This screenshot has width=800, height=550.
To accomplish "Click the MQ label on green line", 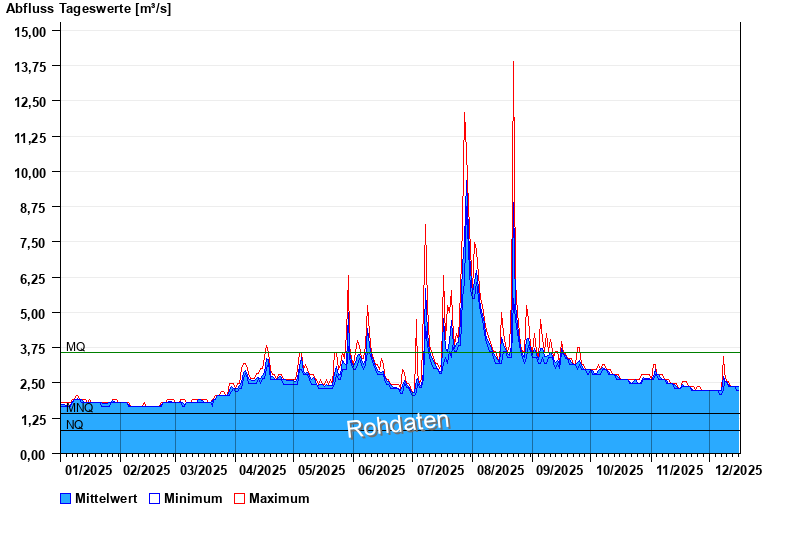I will tap(76, 347).
